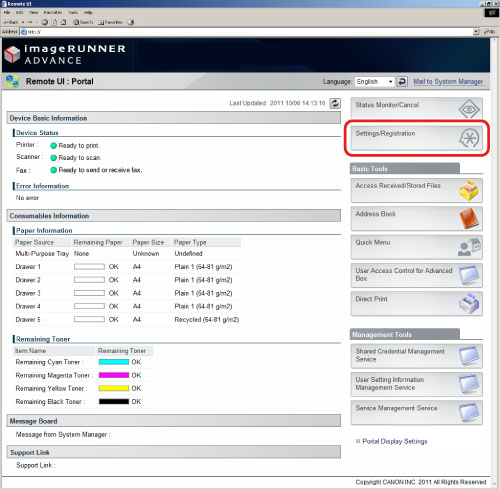Click Mail to System Manager link

click(x=448, y=81)
